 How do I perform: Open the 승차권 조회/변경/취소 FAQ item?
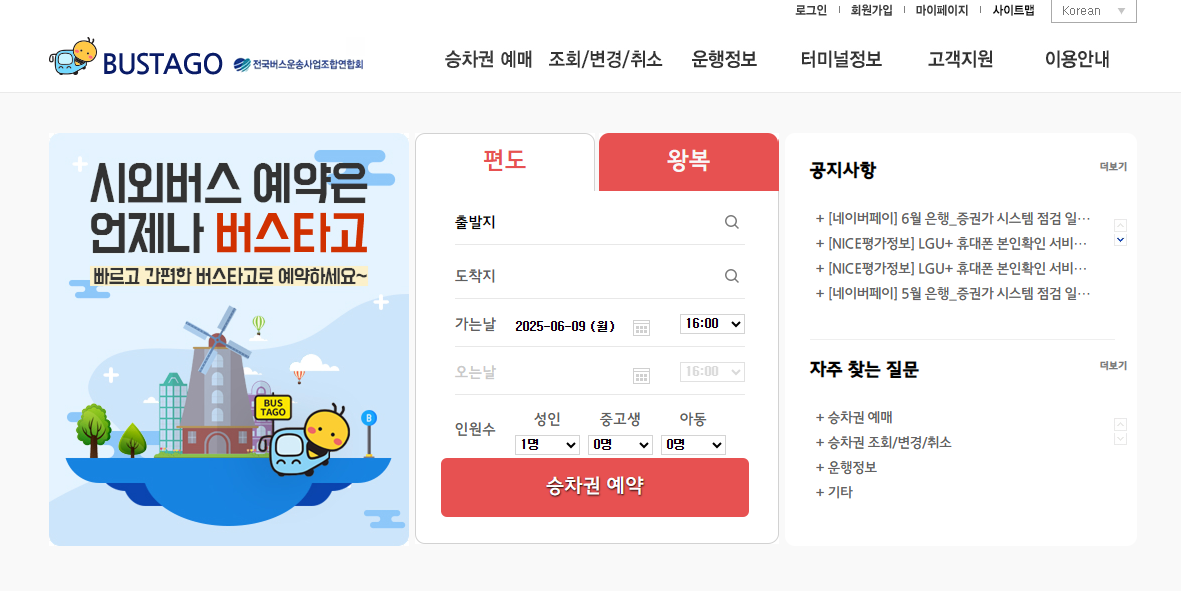[x=883, y=442]
